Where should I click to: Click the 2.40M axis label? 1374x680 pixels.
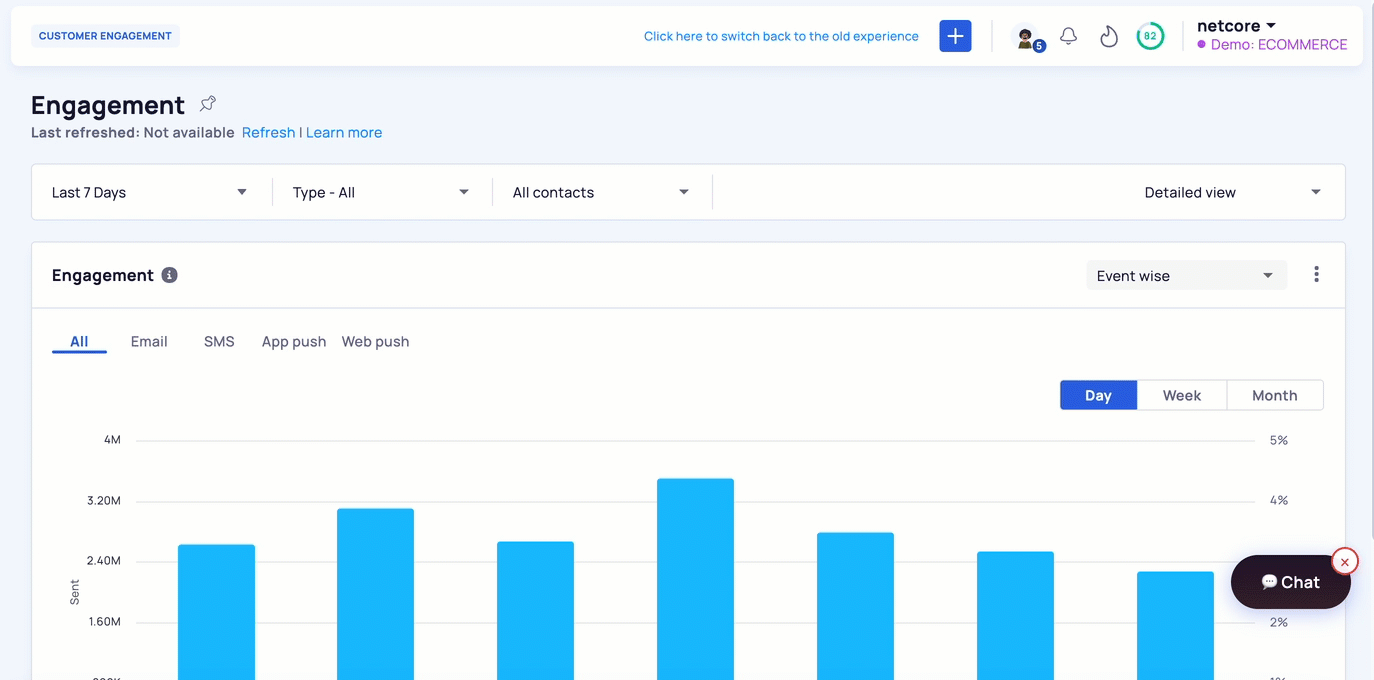click(x=104, y=561)
